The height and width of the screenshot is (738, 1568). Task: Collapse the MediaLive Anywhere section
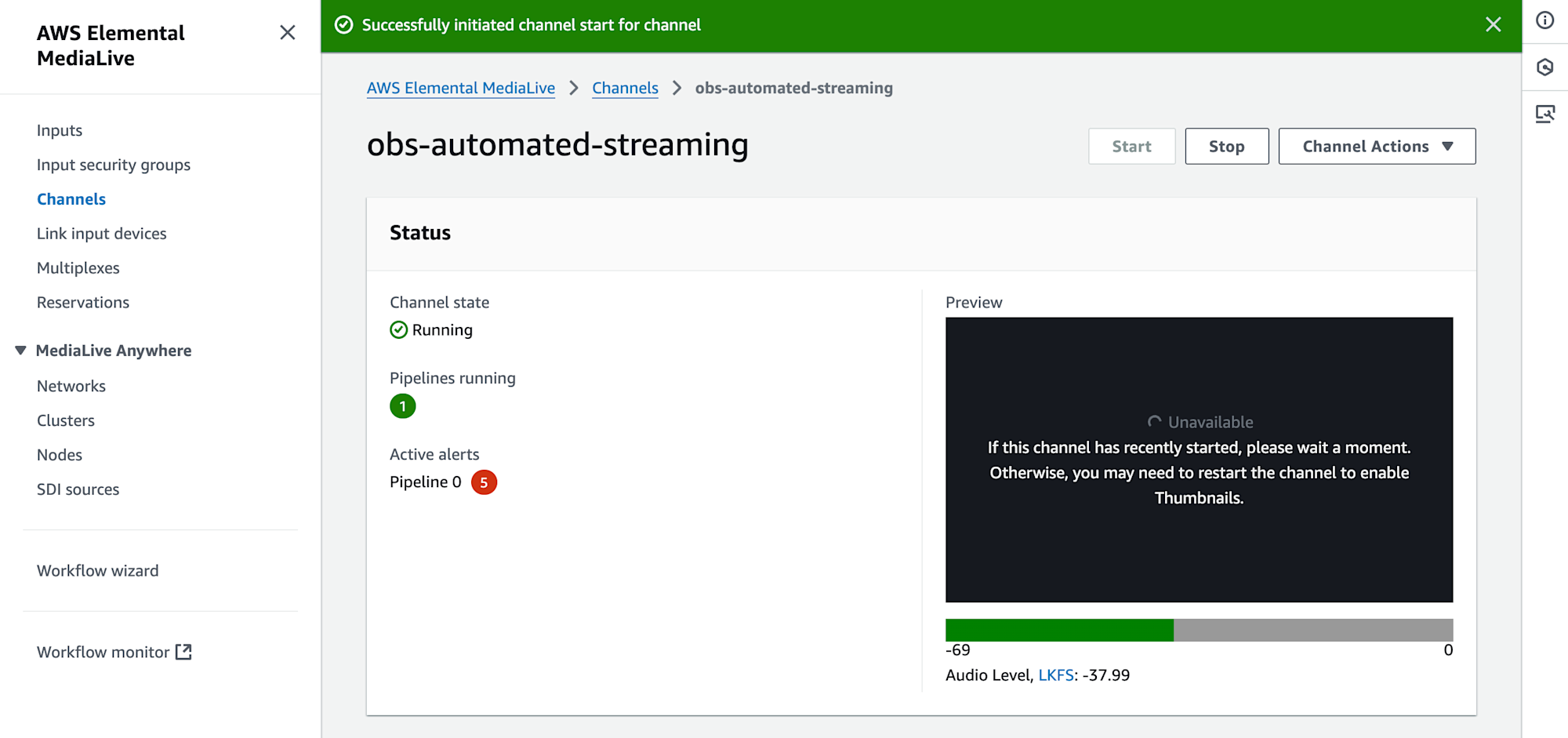20,351
